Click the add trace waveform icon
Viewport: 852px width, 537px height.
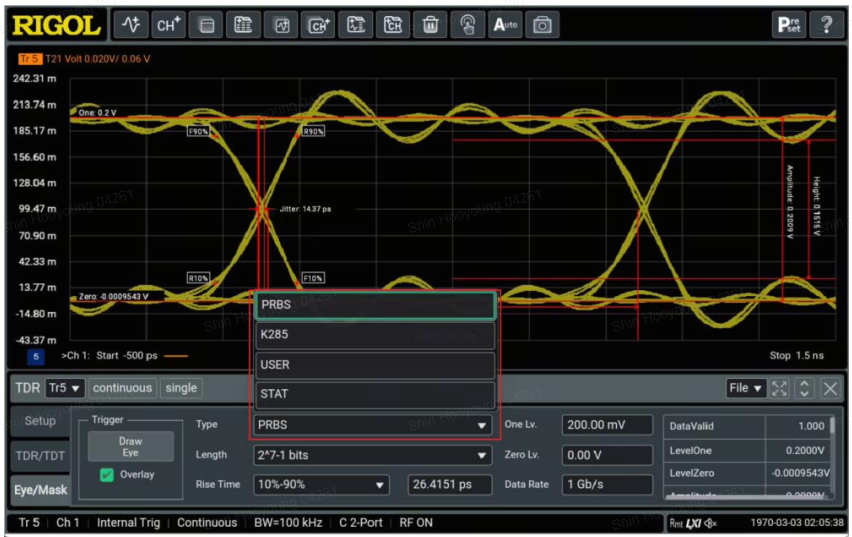pos(130,25)
